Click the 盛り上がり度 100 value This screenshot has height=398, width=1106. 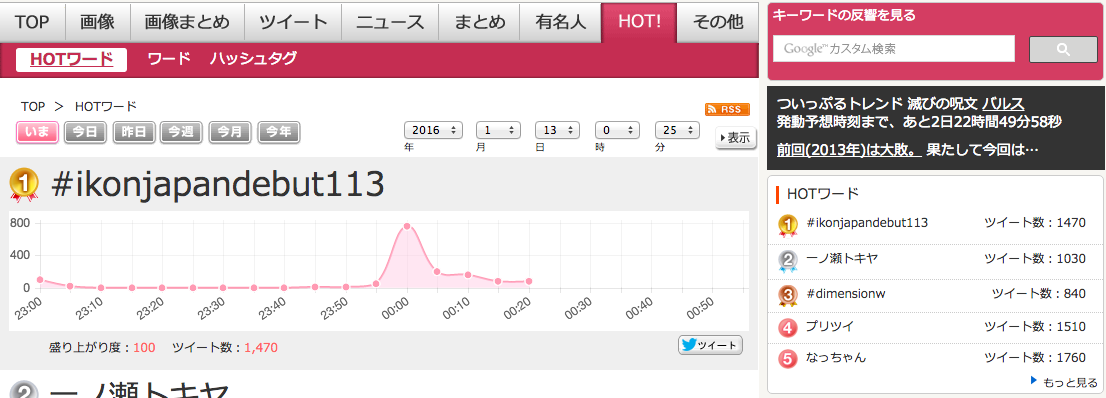[x=144, y=347]
